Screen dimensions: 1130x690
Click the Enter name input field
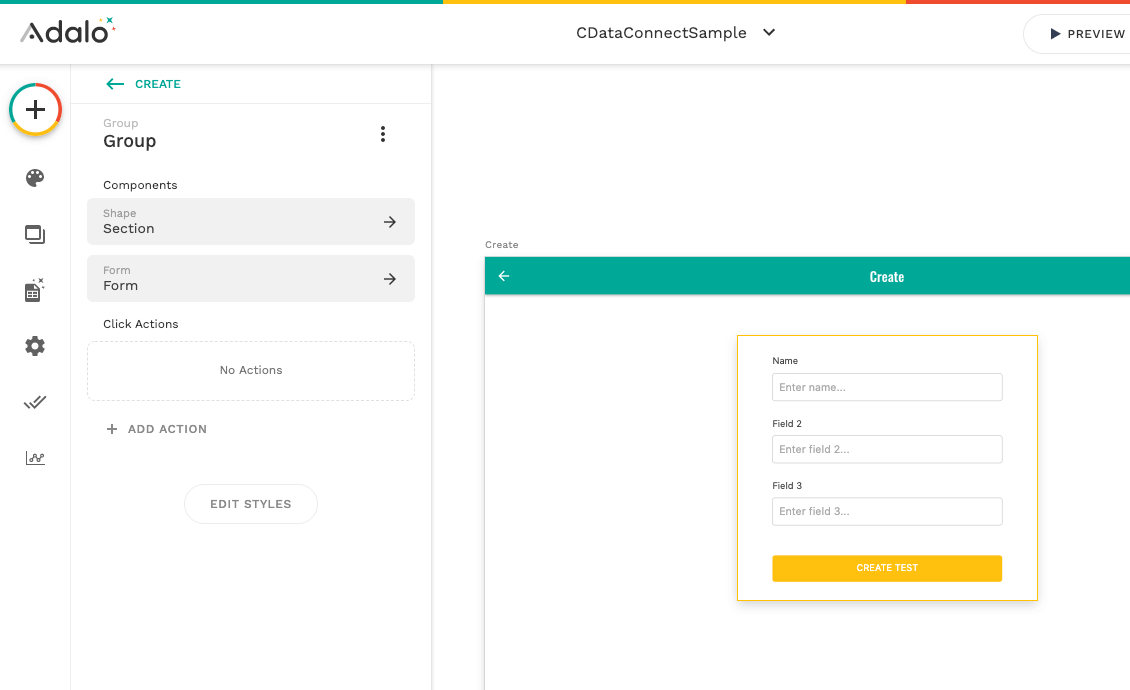[887, 387]
